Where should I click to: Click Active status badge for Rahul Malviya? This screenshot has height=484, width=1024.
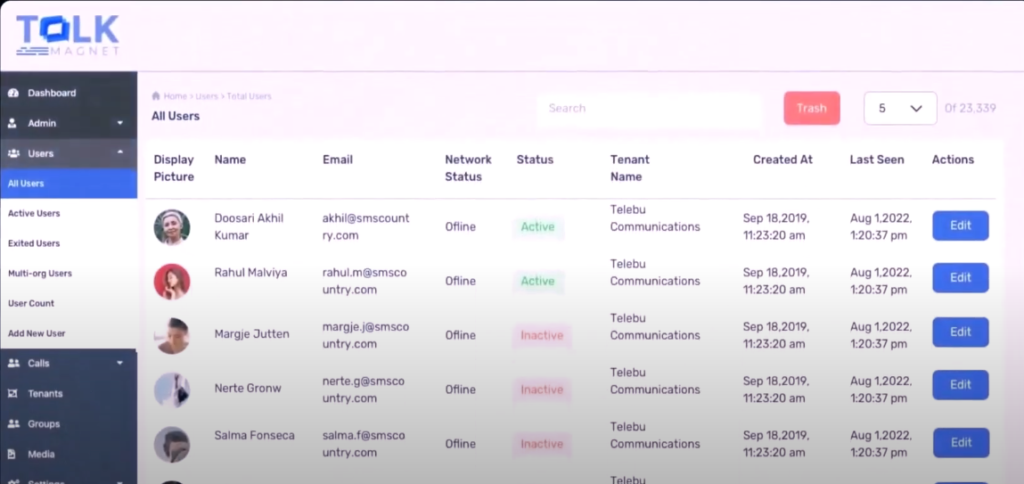coord(537,282)
